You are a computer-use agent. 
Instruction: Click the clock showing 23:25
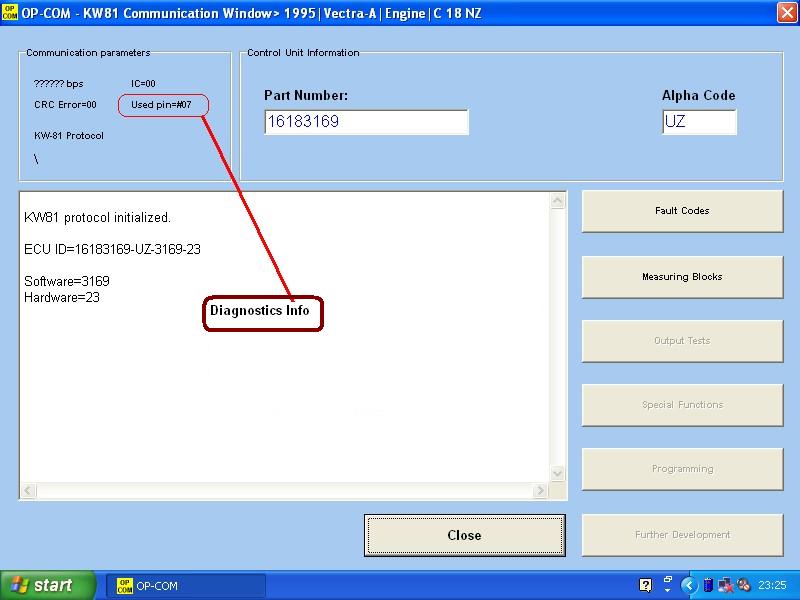click(772, 585)
